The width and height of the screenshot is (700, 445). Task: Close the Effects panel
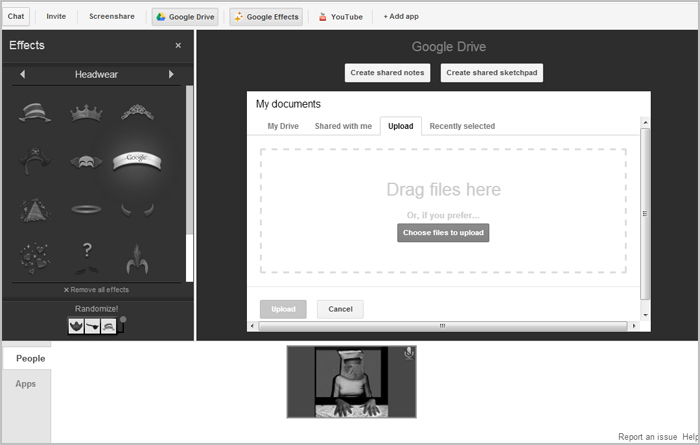(178, 45)
